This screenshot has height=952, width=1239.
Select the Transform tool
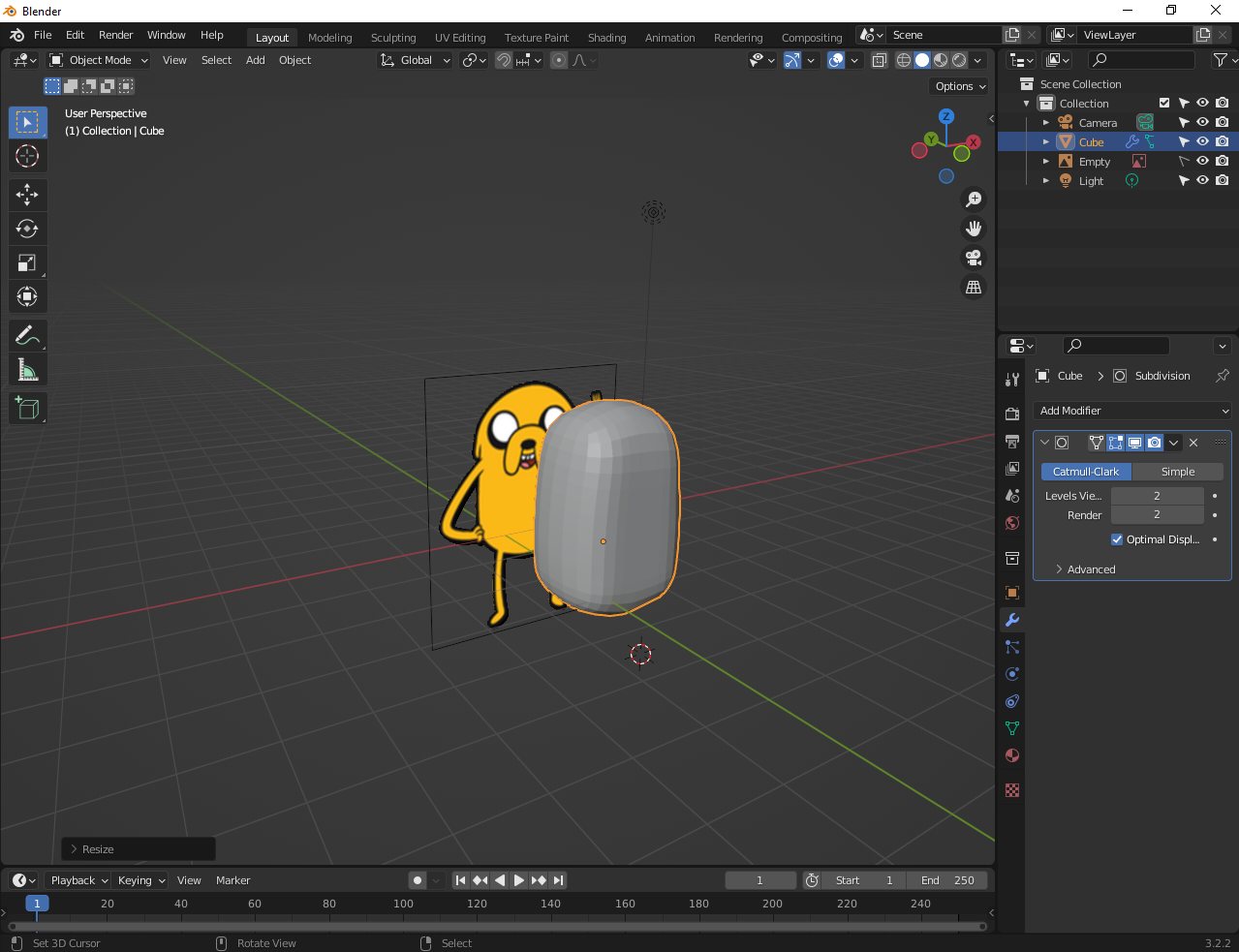pyautogui.click(x=27, y=296)
